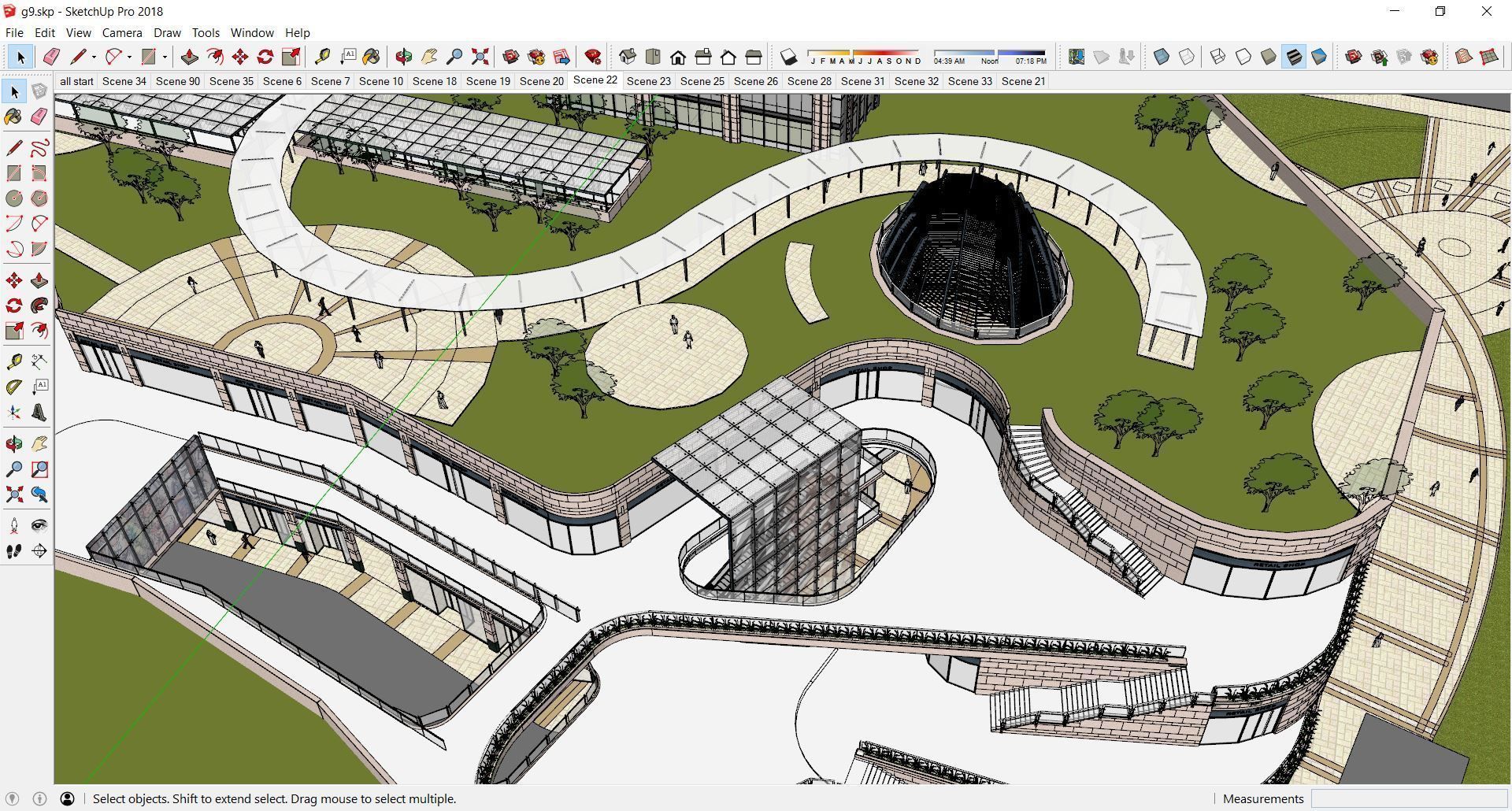Activate the Section Plane tool
The width and height of the screenshot is (1512, 811).
coord(39,551)
